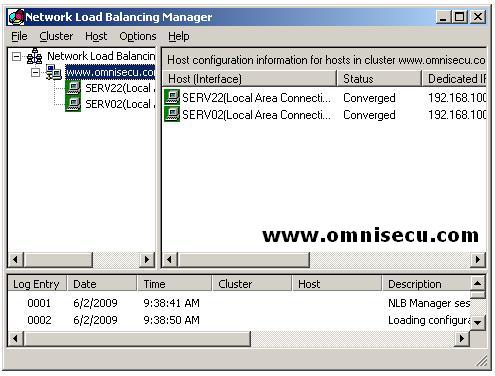Image resolution: width=495 pixels, height=376 pixels.
Task: Click log pane scroll down arrow
Action: coord(478,323)
